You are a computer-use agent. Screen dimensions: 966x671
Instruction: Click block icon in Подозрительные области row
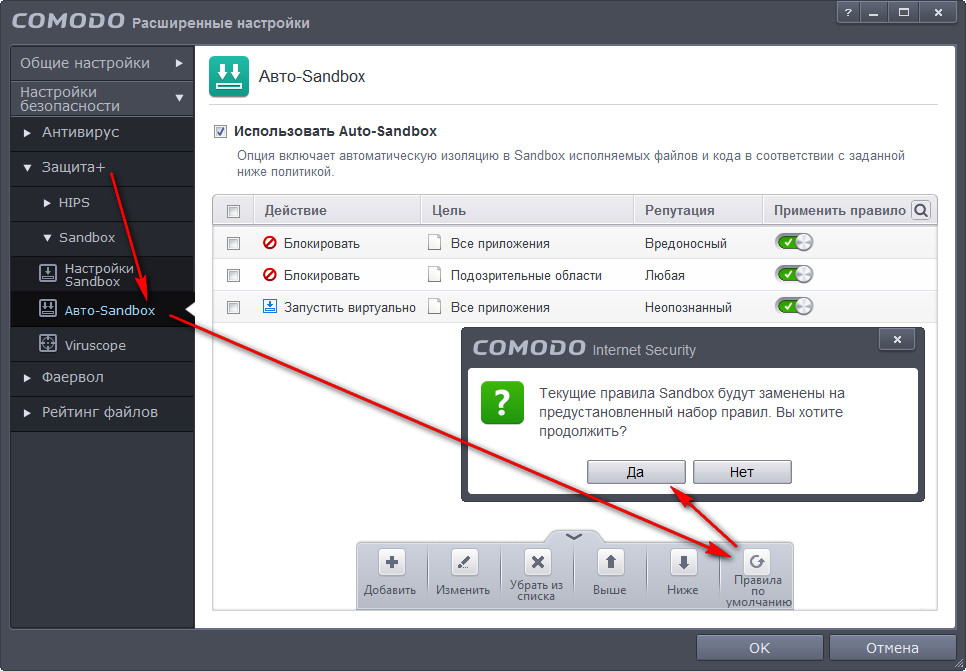pos(270,275)
